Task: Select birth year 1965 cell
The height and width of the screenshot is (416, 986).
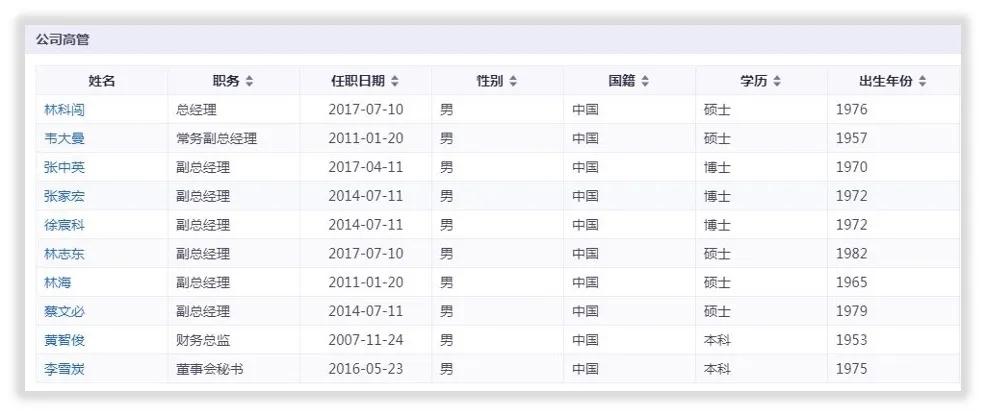Action: coord(894,283)
